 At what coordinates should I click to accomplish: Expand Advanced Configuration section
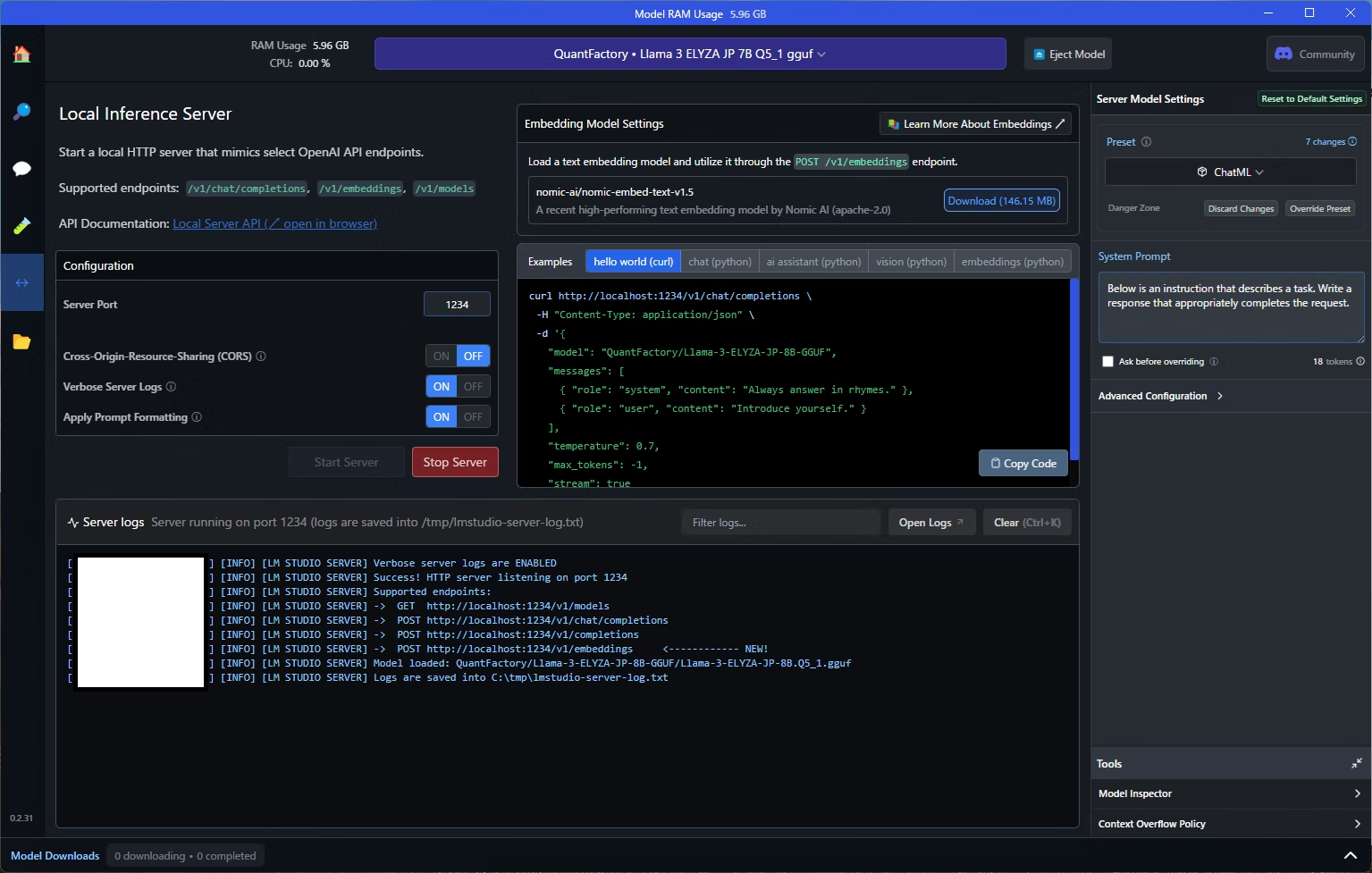tap(1160, 396)
